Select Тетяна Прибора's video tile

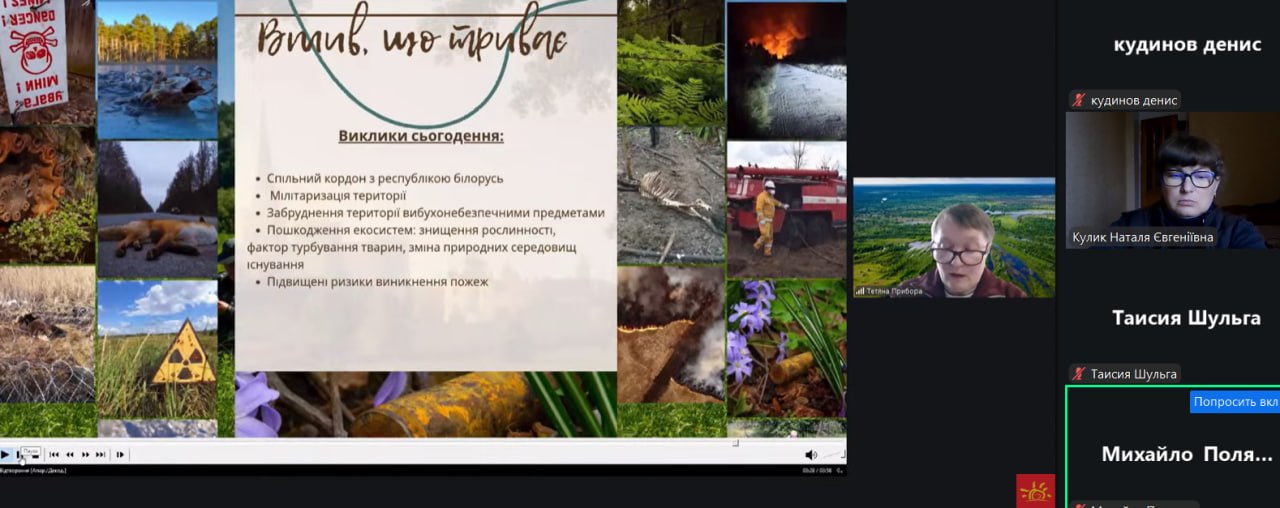(x=954, y=238)
